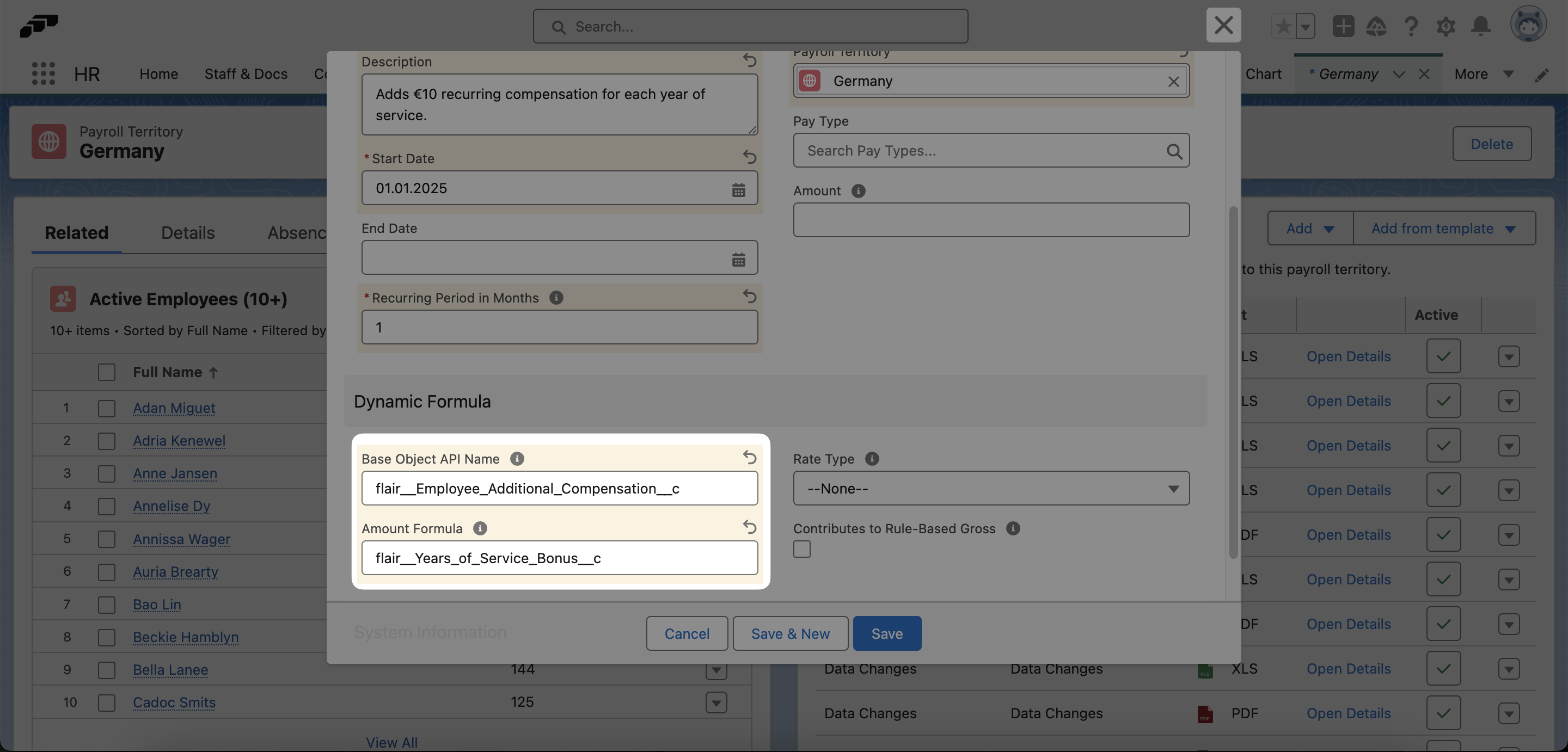Select the checkbox next to Adan Miguet
Viewport: 1568px width, 752px height.
click(x=107, y=408)
